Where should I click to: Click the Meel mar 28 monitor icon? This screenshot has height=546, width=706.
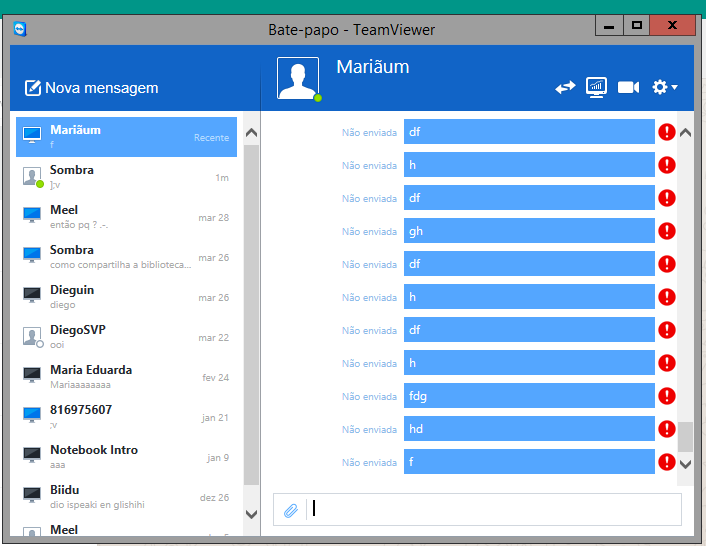(32, 215)
